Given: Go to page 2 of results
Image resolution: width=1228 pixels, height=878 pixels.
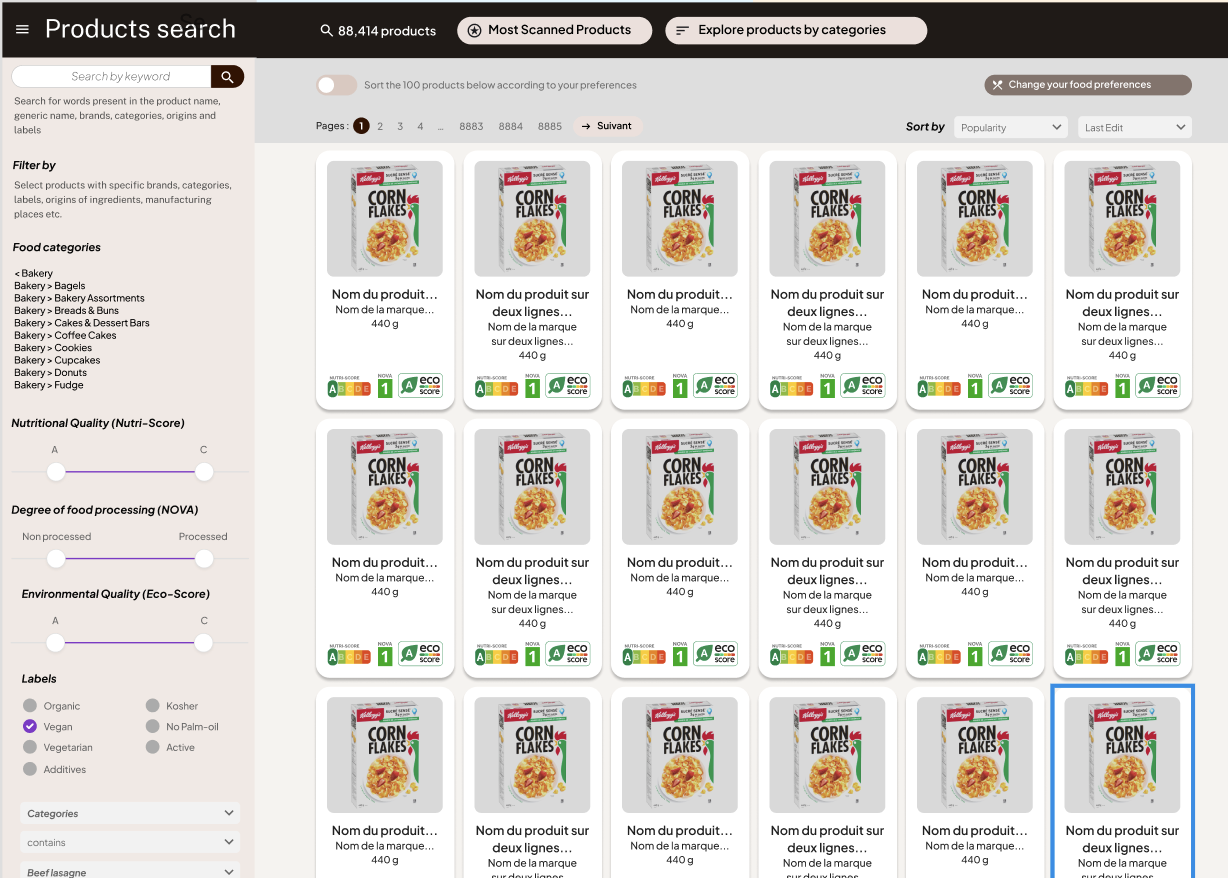Looking at the screenshot, I should point(380,127).
